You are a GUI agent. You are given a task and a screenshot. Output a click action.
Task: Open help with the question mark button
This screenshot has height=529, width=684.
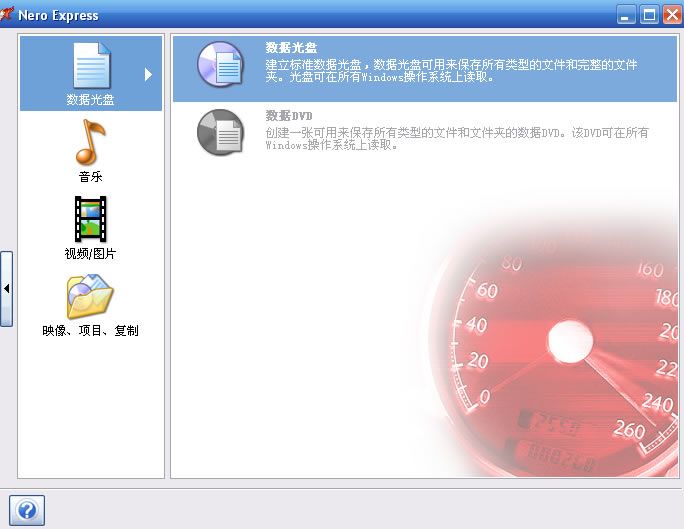coord(27,510)
